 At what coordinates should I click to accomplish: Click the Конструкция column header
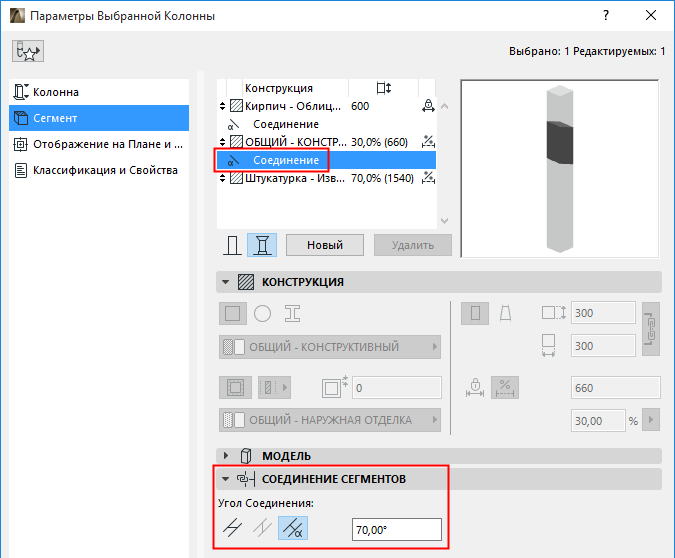click(279, 88)
